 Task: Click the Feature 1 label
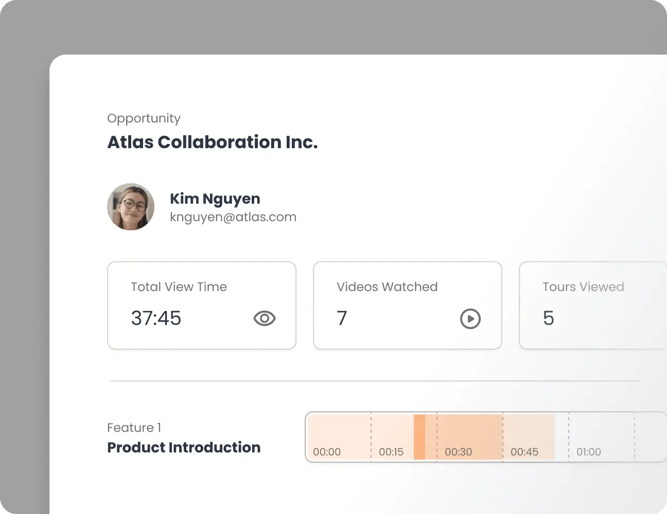click(x=134, y=428)
